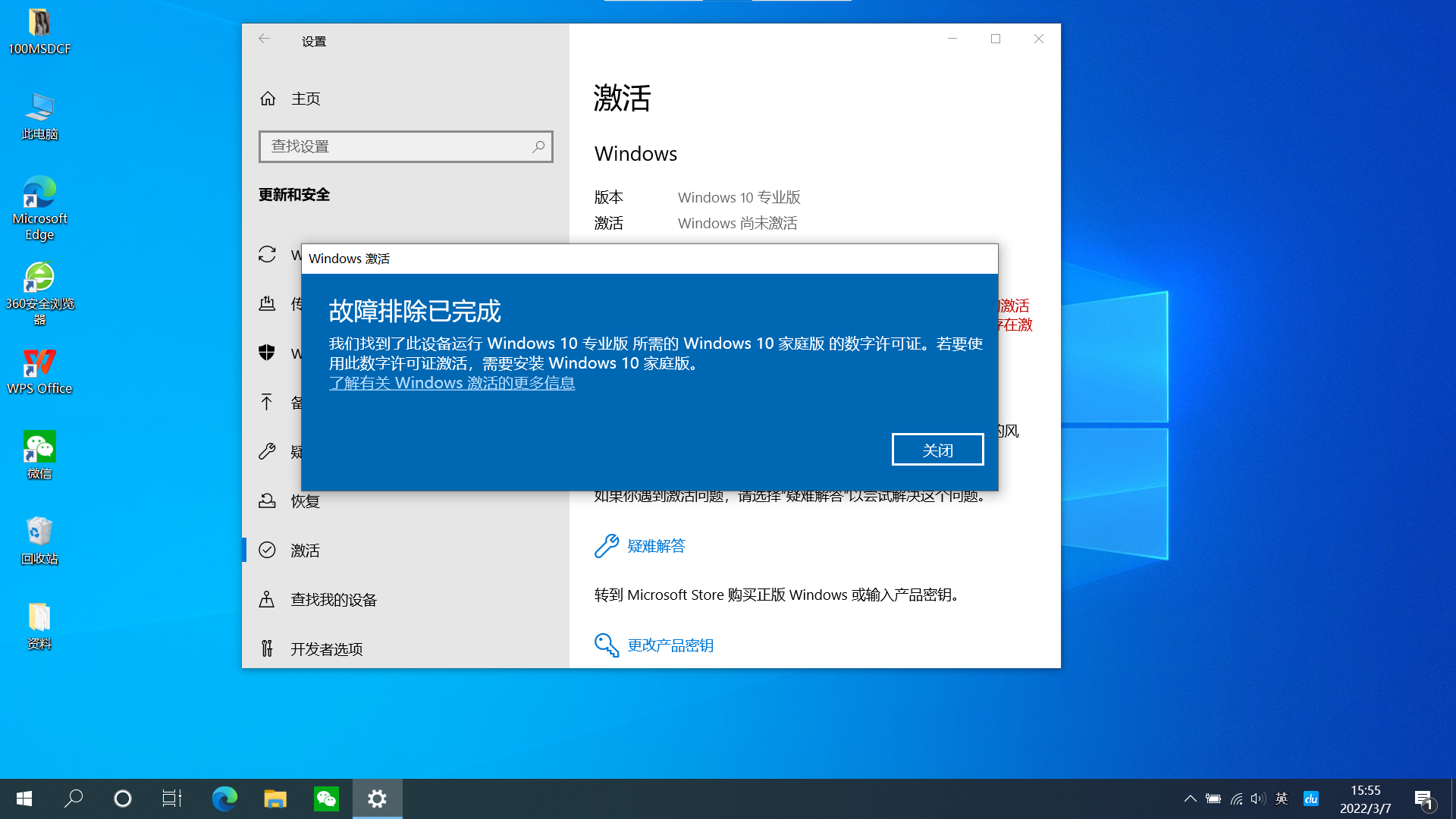
Task: Click the 设置 window title
Action: (x=314, y=42)
